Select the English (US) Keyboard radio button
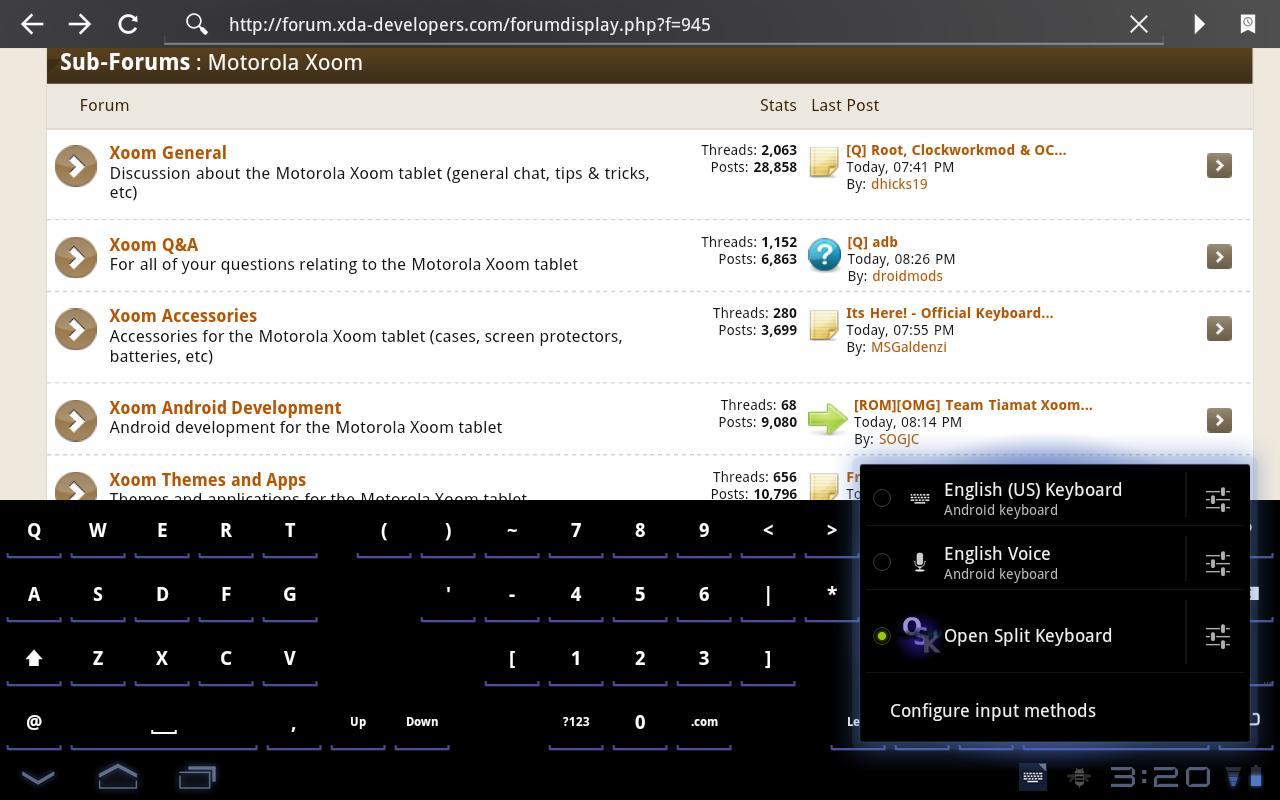Image resolution: width=1280 pixels, height=800 pixels. (882, 498)
